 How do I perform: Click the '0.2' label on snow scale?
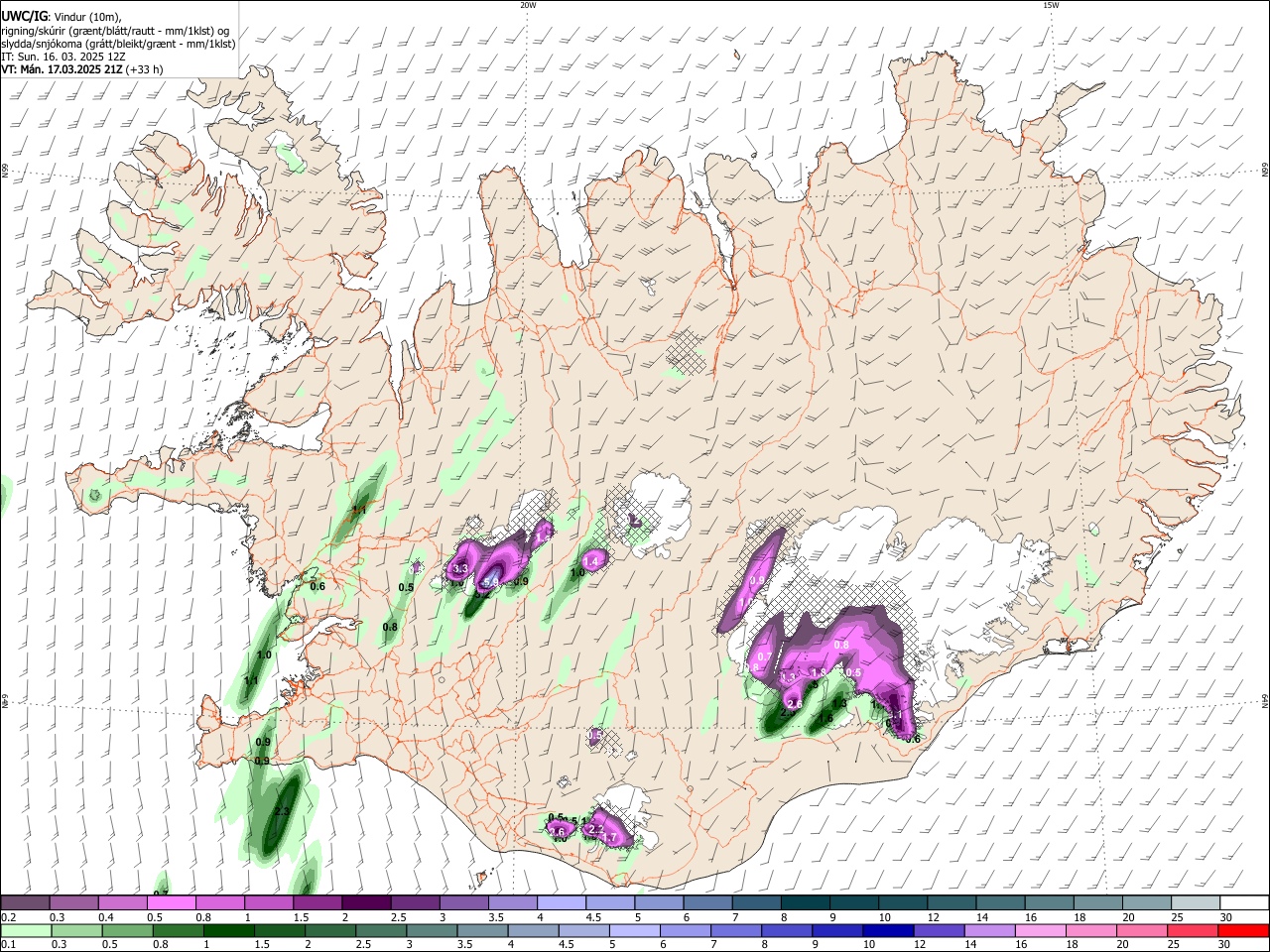point(8,917)
